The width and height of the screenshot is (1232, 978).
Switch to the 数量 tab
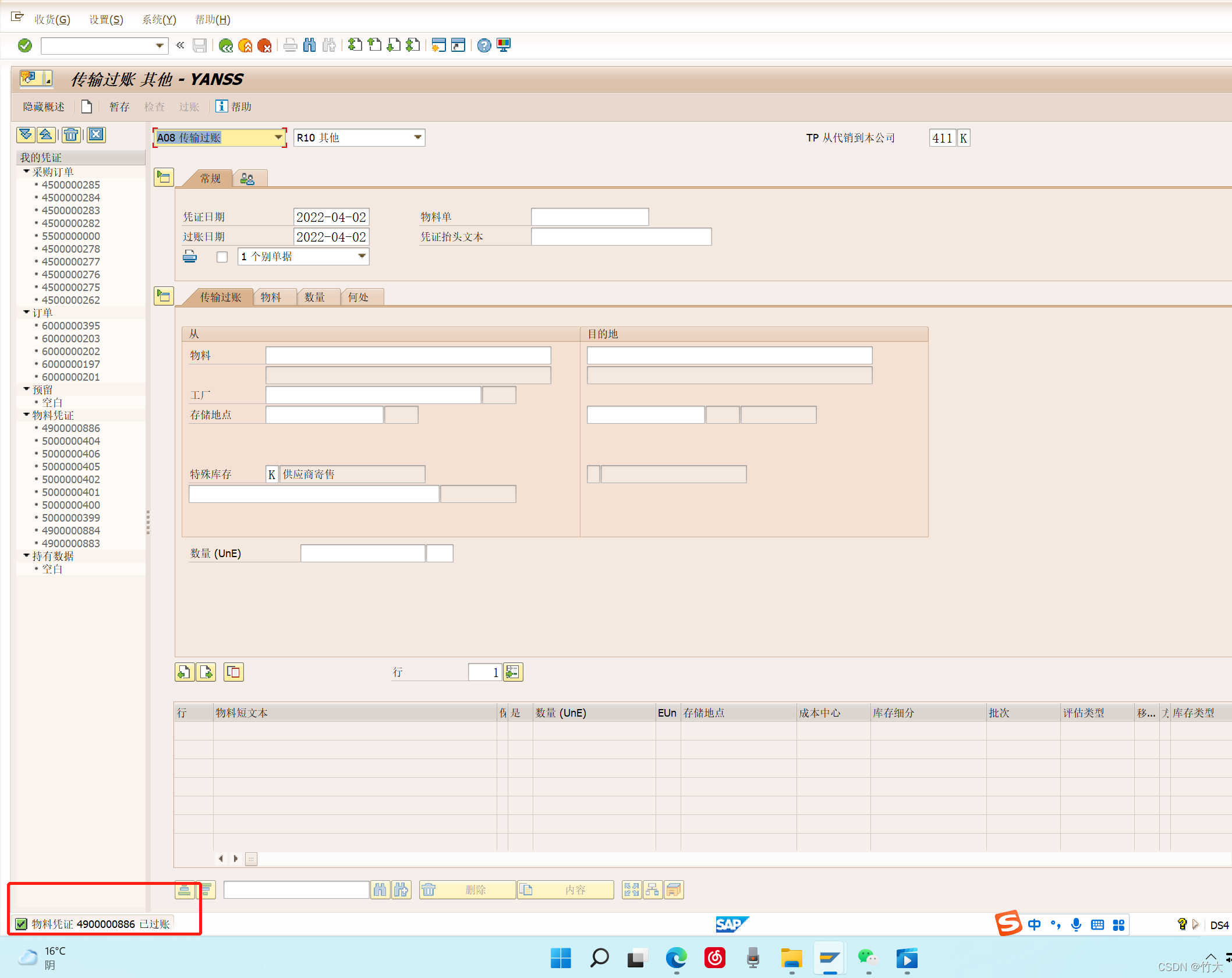click(x=314, y=297)
